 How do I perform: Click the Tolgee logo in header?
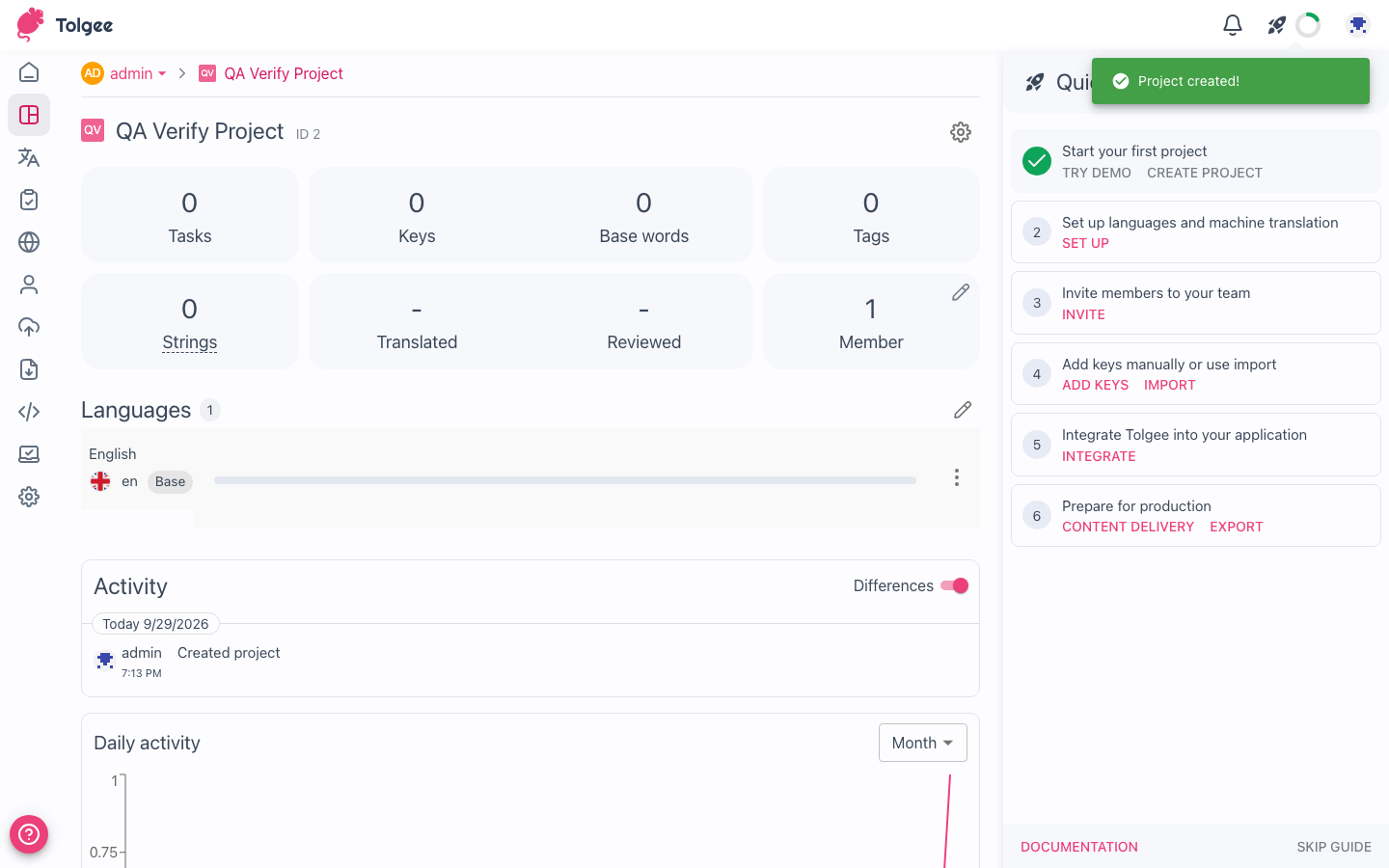pyautogui.click(x=65, y=25)
